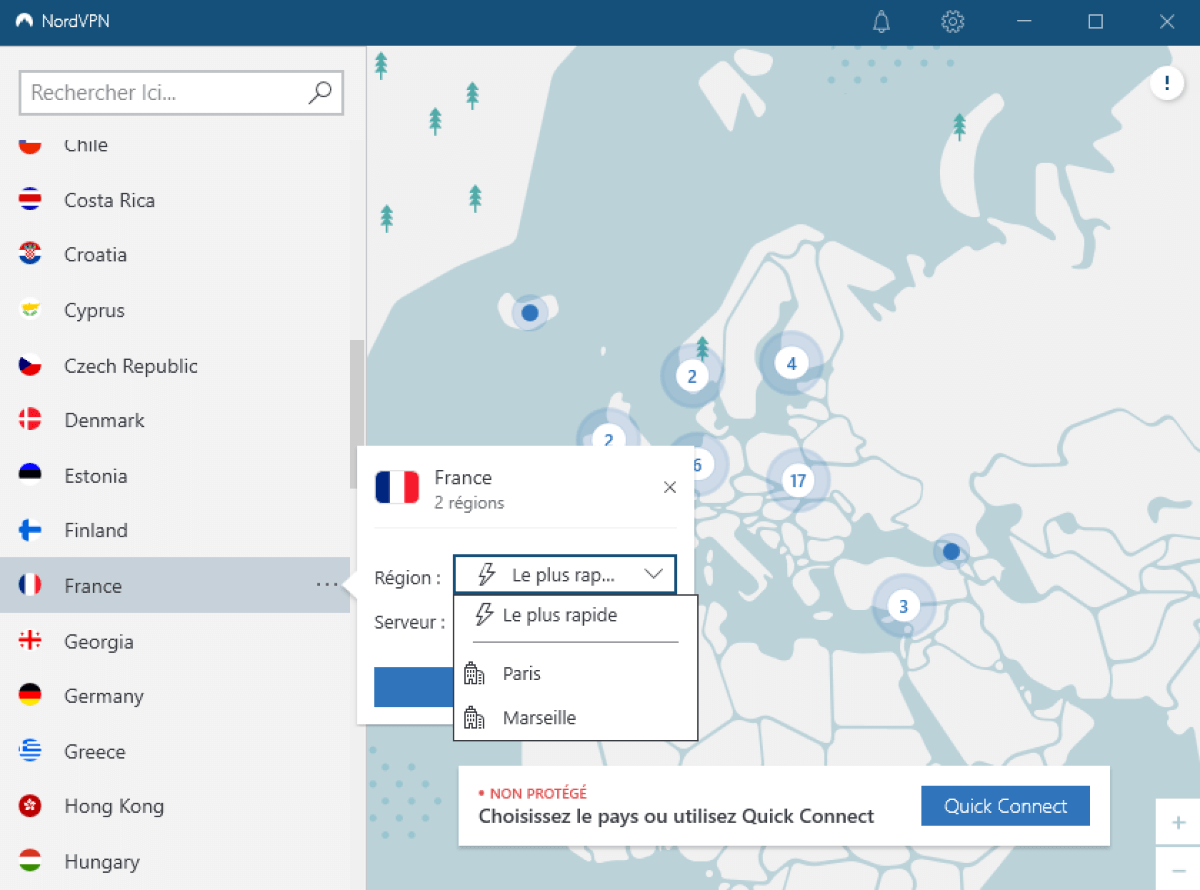1200x890 pixels.
Task: Click the map marker showing 17 servers
Action: pos(797,480)
